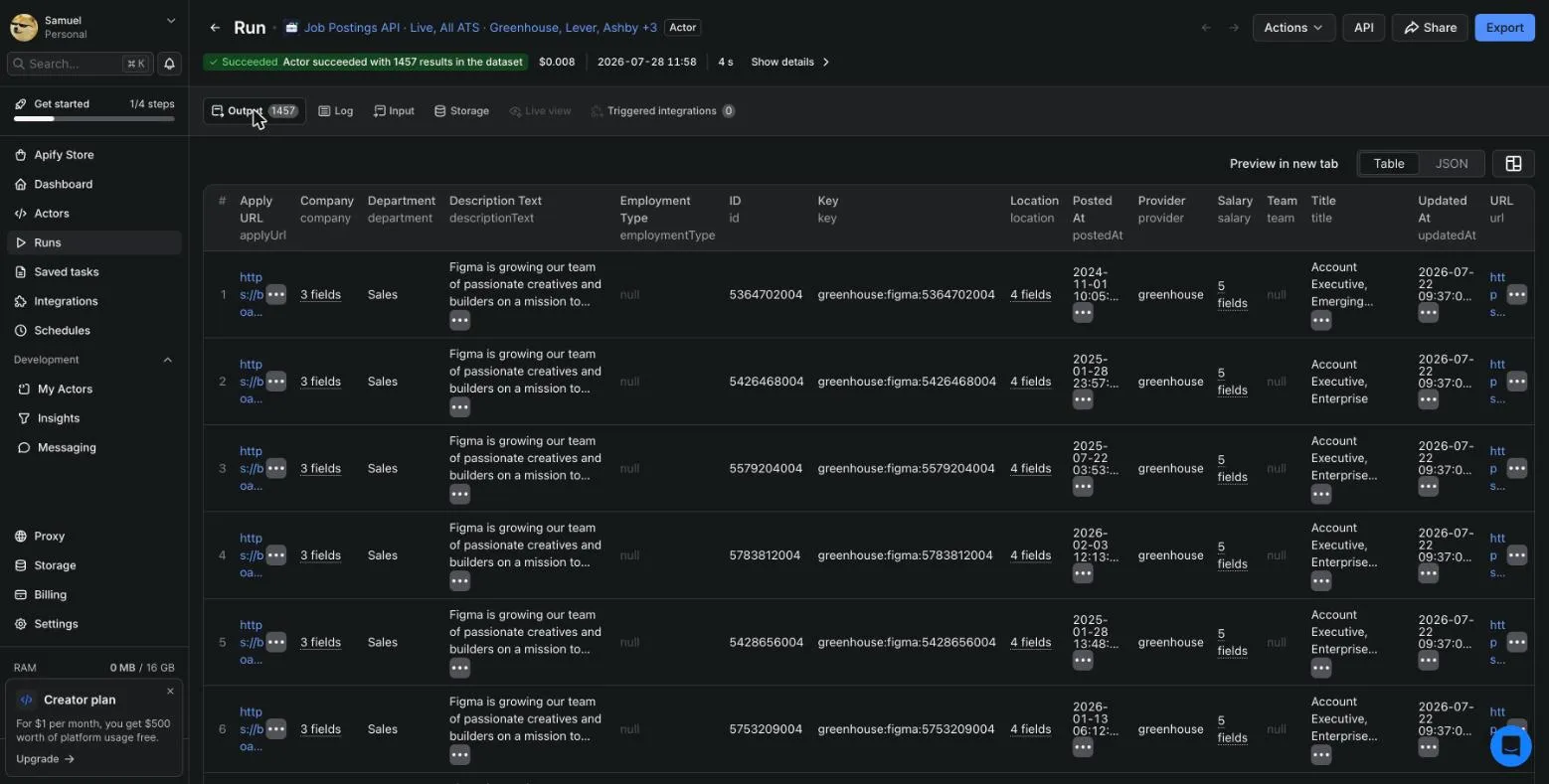Expand description text in row 2
Image resolution: width=1549 pixels, height=784 pixels.
(459, 407)
